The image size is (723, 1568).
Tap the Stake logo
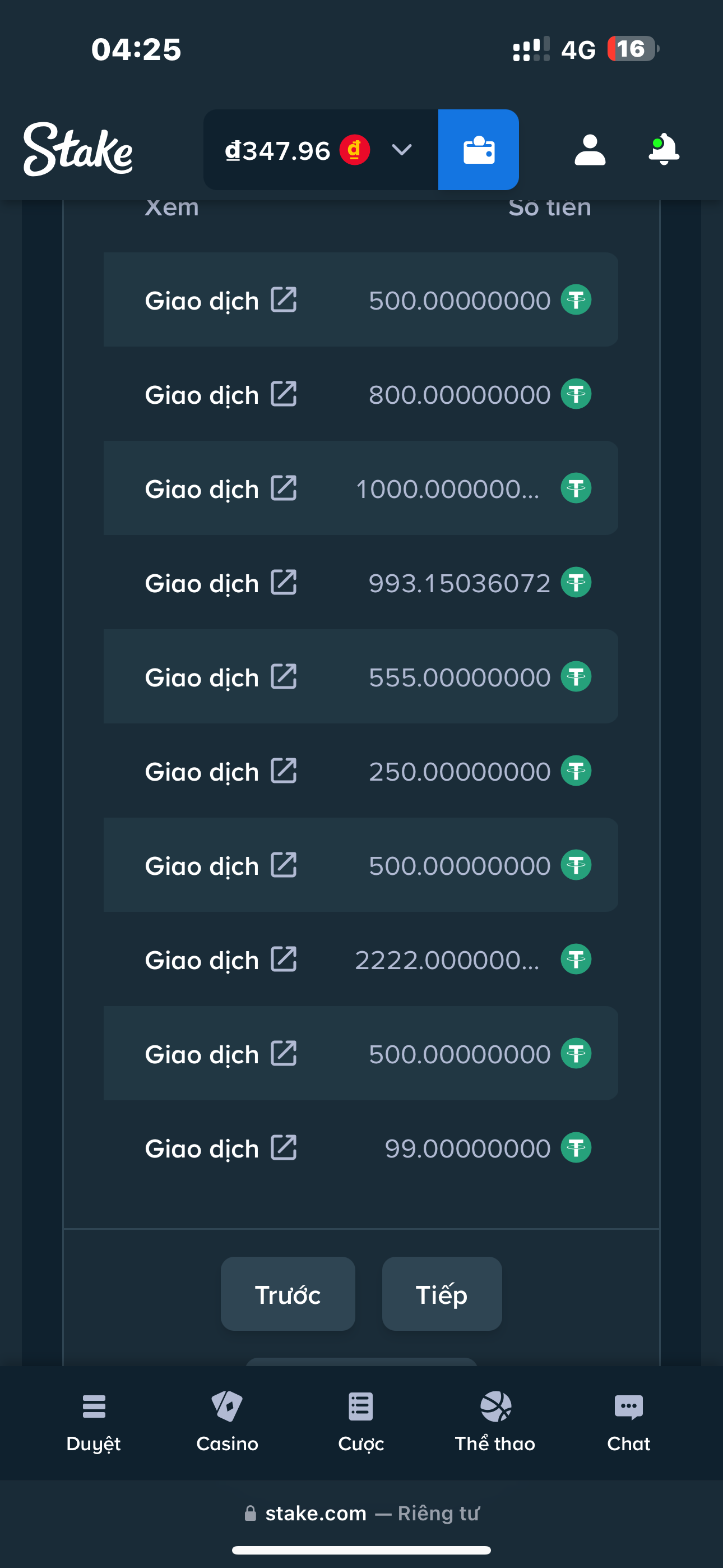78,150
